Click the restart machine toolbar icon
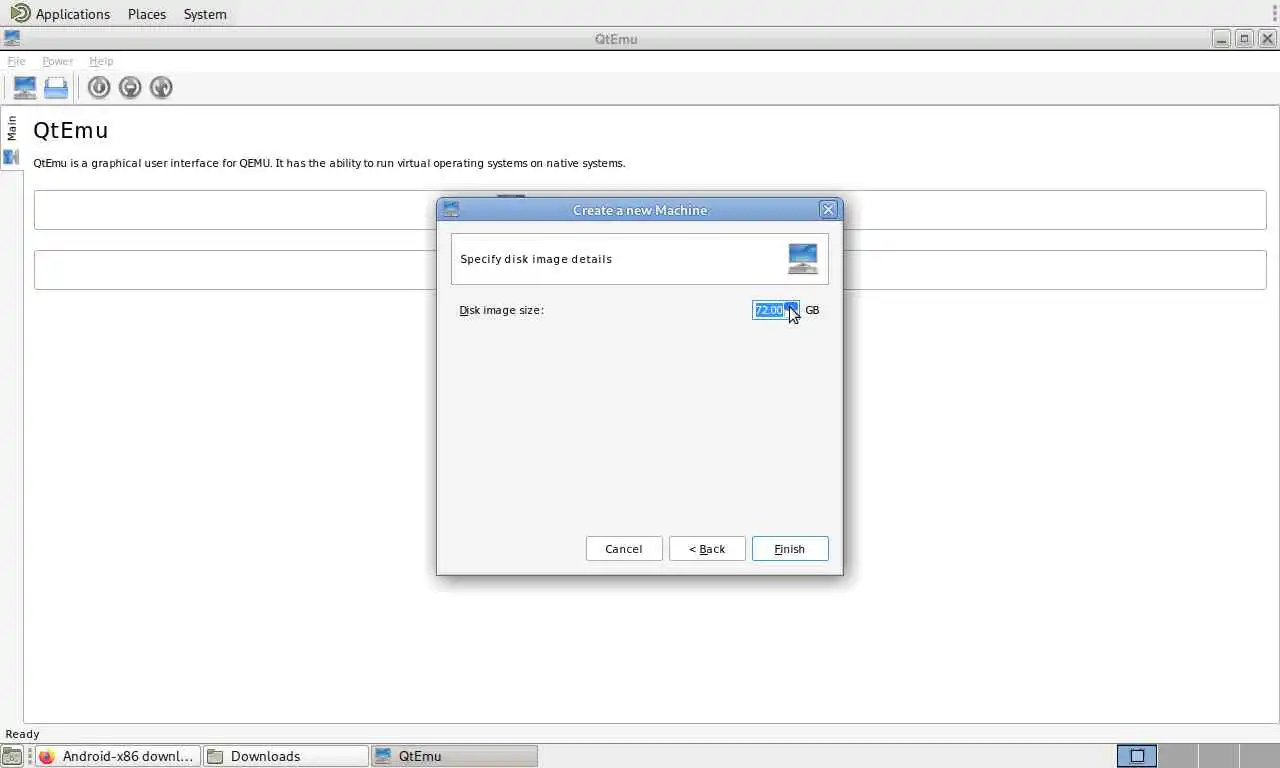The height and width of the screenshot is (768, 1280). coord(161,88)
